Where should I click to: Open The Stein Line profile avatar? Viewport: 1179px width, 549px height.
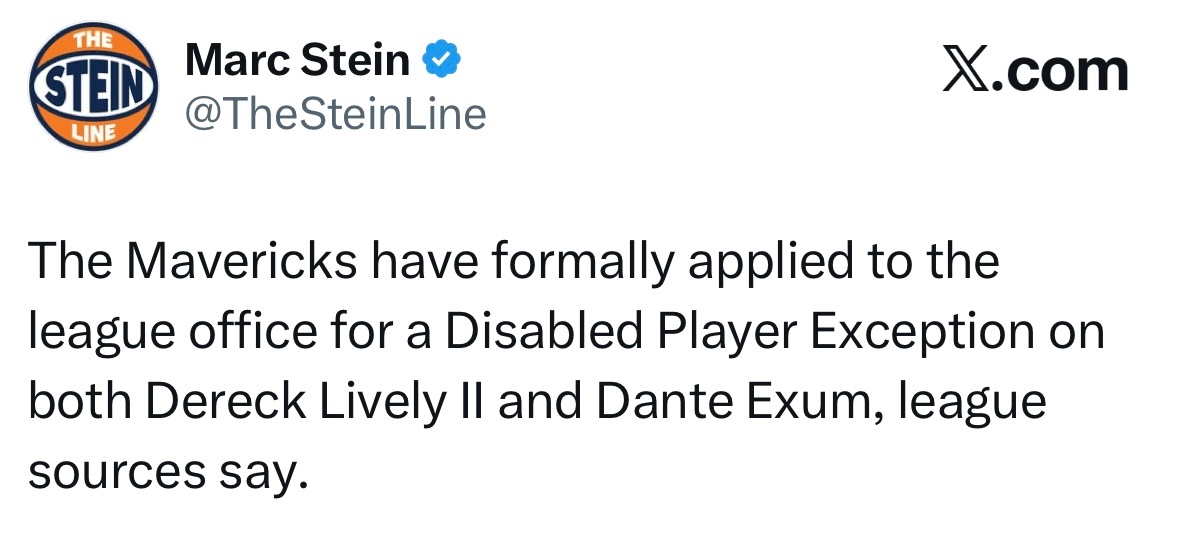coord(93,86)
